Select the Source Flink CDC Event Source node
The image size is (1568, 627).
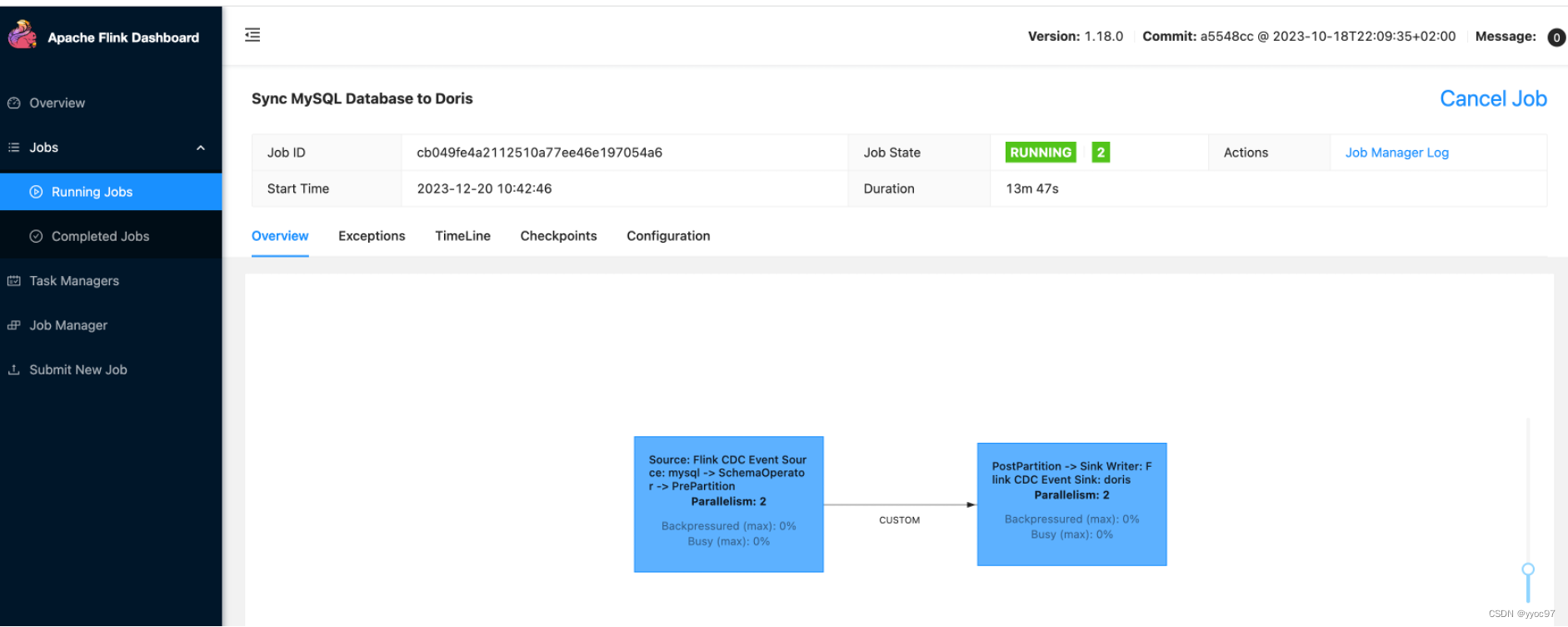coord(728,504)
